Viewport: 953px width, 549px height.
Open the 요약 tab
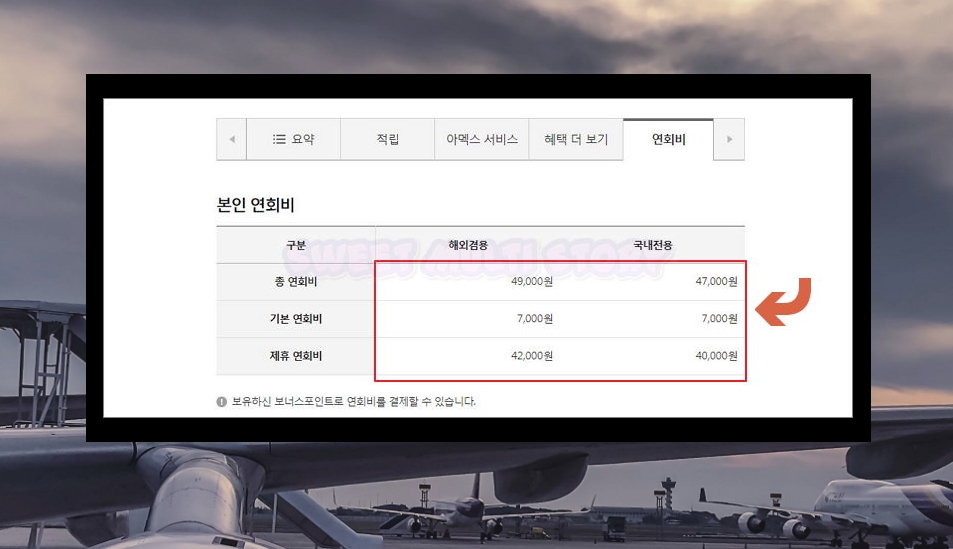click(x=294, y=139)
